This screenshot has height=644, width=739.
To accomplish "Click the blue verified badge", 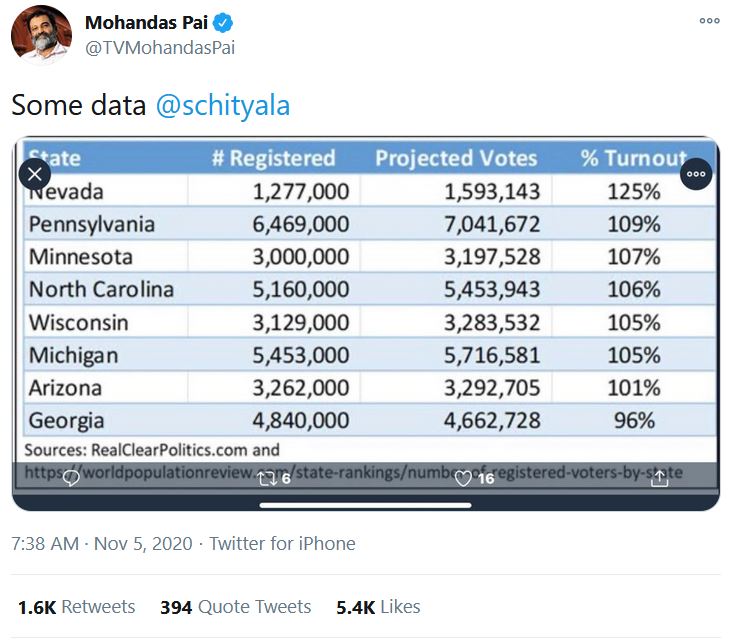I will pos(222,23).
